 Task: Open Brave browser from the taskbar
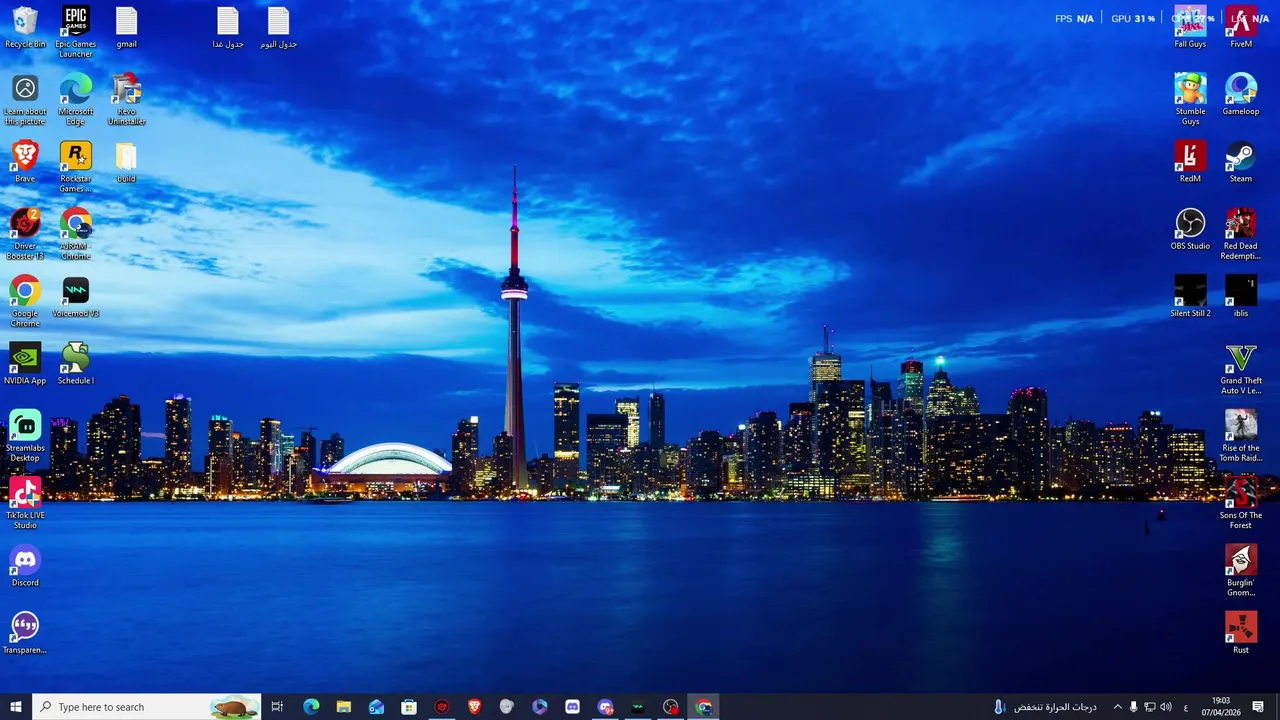pyautogui.click(x=474, y=707)
